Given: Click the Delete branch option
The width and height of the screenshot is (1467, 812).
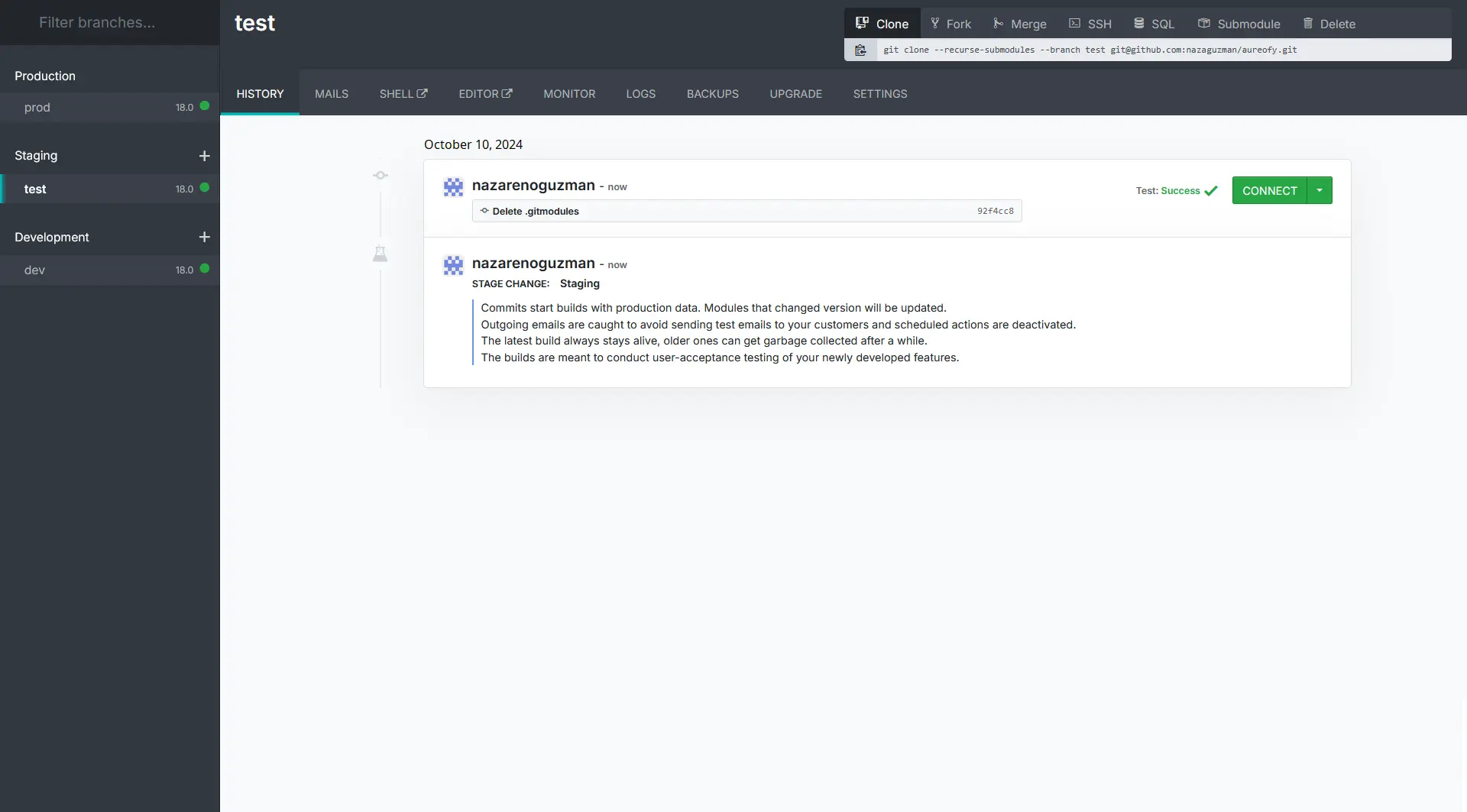Looking at the screenshot, I should point(1329,24).
